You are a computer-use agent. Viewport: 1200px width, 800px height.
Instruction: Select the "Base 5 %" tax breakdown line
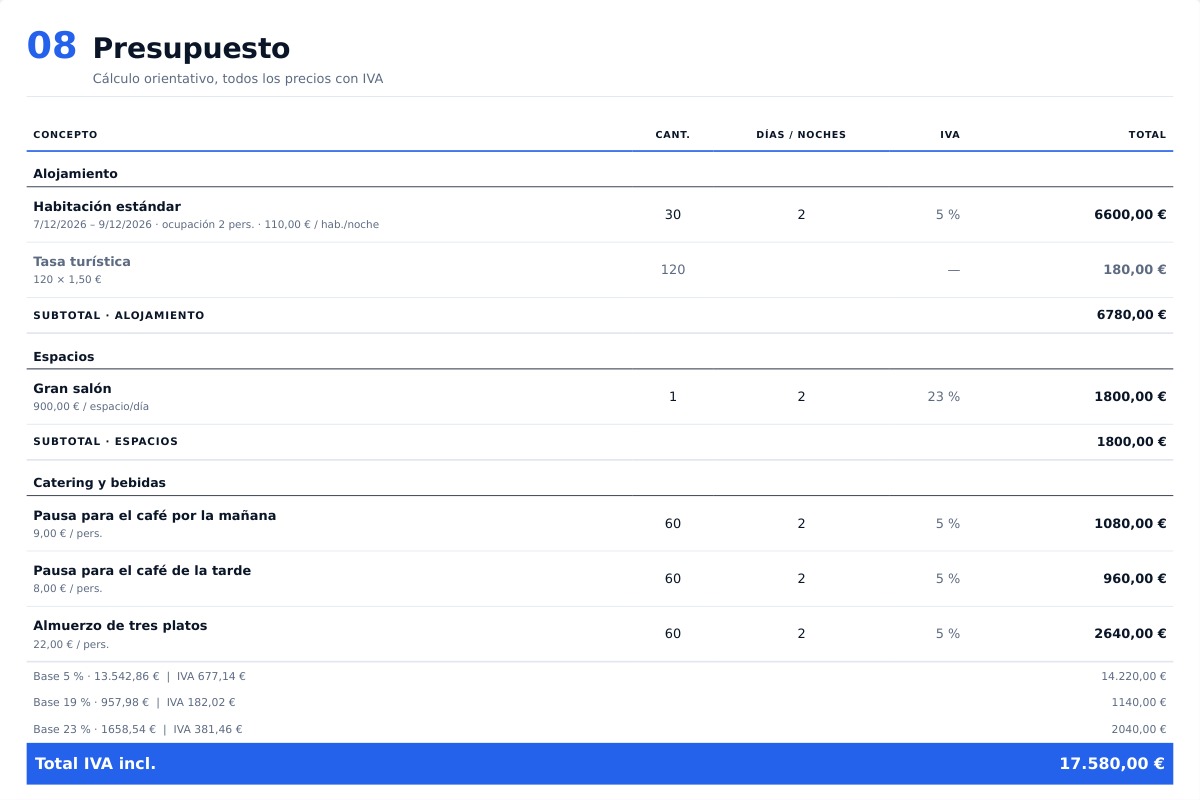[139, 677]
